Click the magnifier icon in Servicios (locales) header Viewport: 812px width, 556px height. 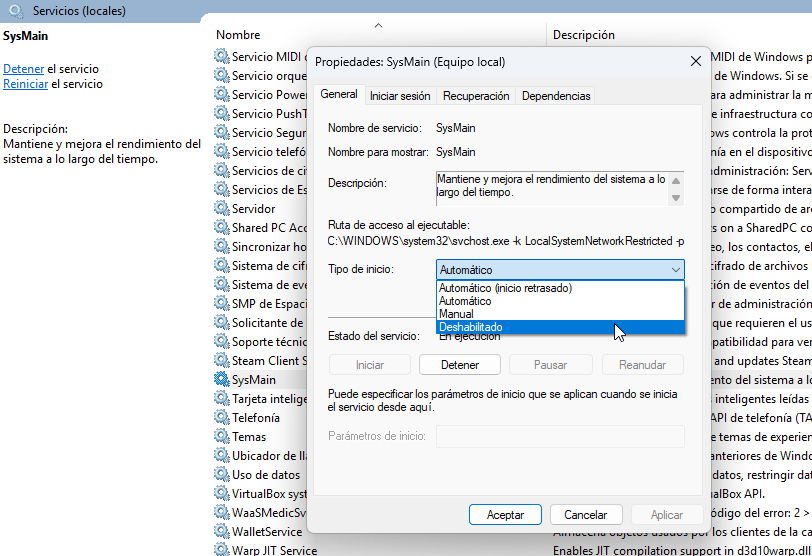pos(17,11)
